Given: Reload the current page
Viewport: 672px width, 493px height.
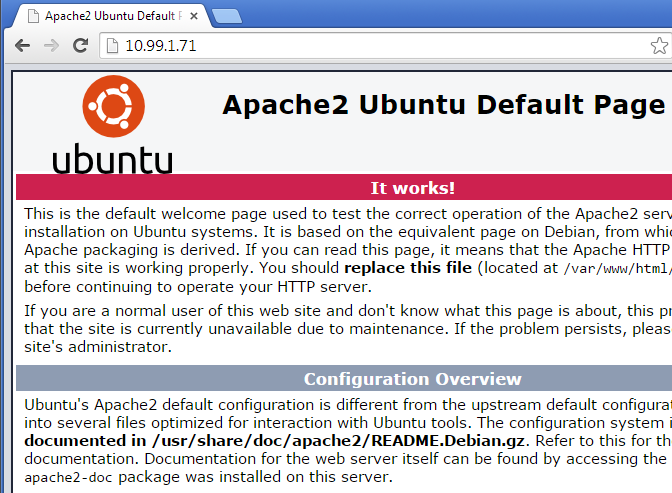Looking at the screenshot, I should coord(80,45).
